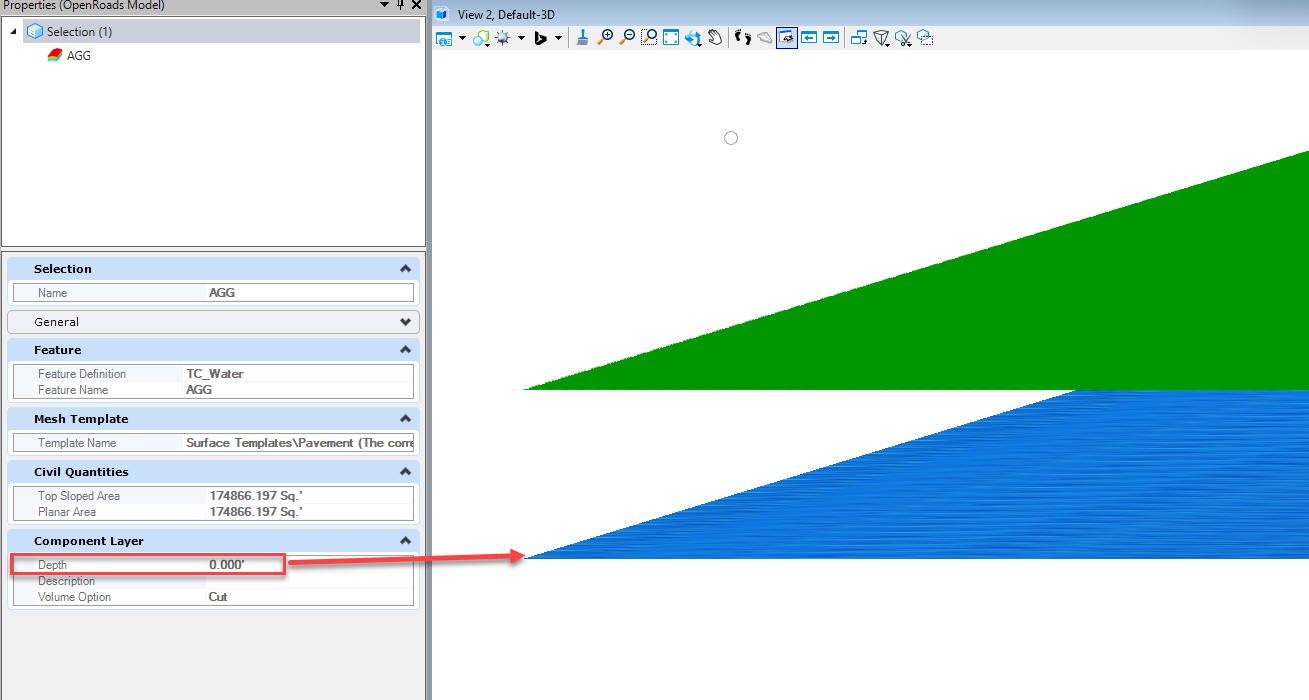Click the empty Description value field
The image size is (1309, 700).
click(x=309, y=581)
